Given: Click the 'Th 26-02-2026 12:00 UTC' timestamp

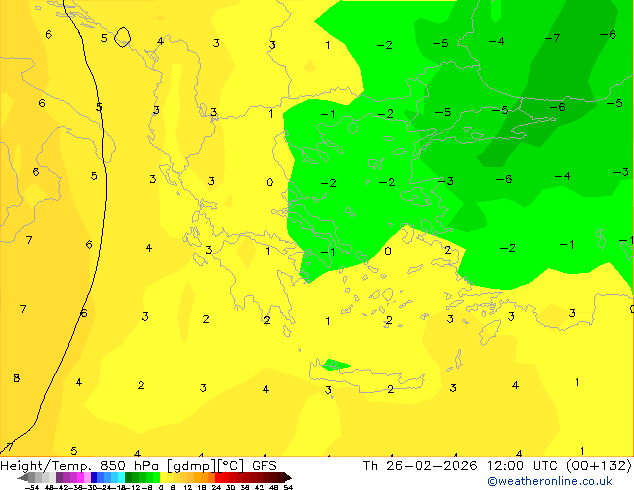Looking at the screenshot, I should (459, 466).
